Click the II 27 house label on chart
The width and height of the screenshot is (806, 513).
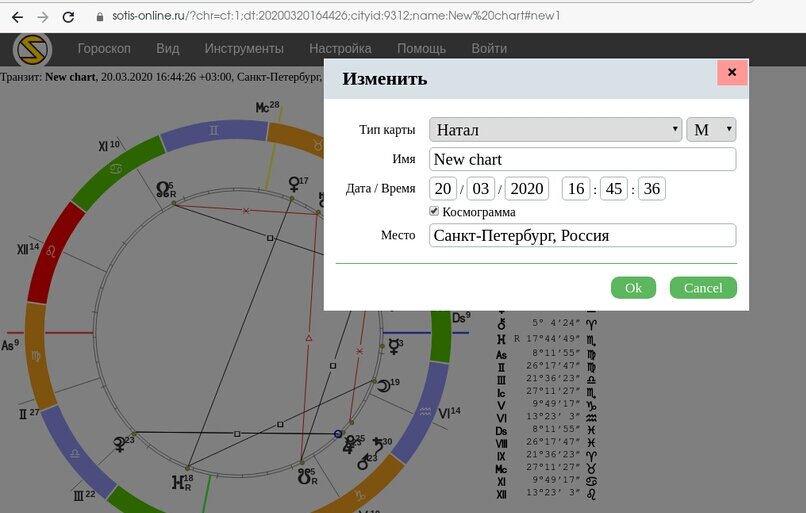29,413
